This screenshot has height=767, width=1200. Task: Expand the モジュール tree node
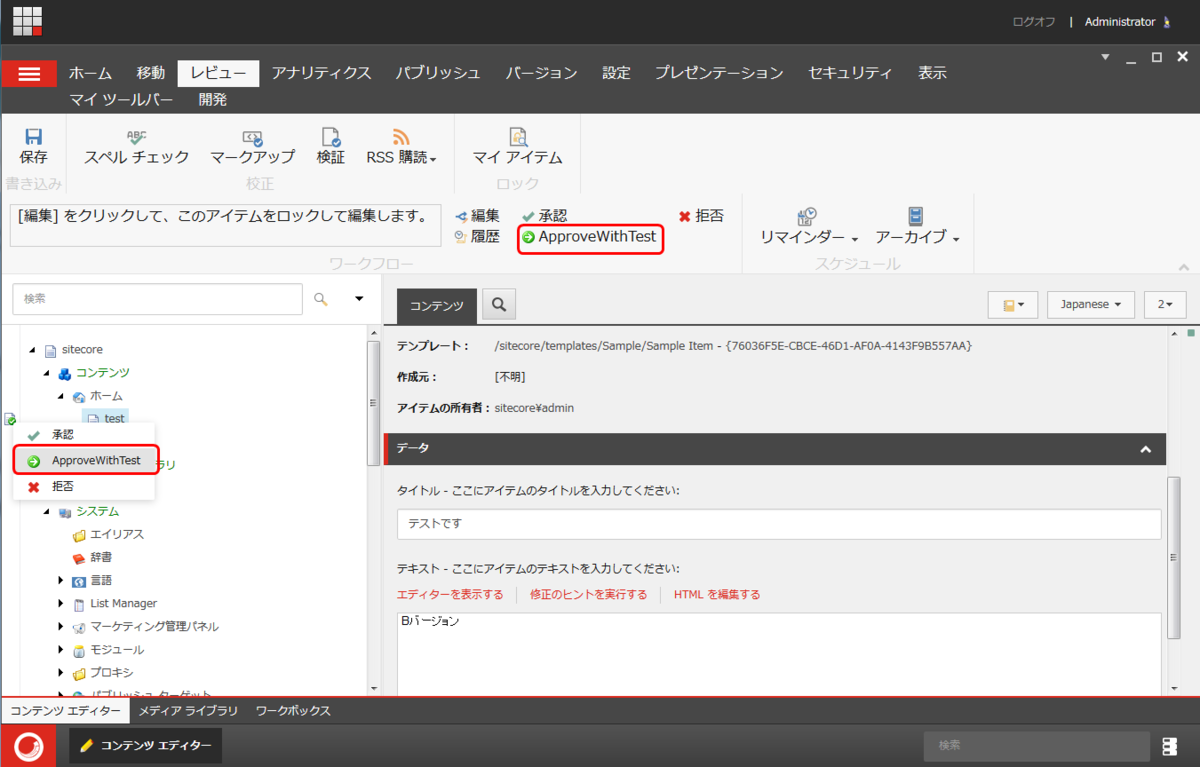tap(61, 649)
